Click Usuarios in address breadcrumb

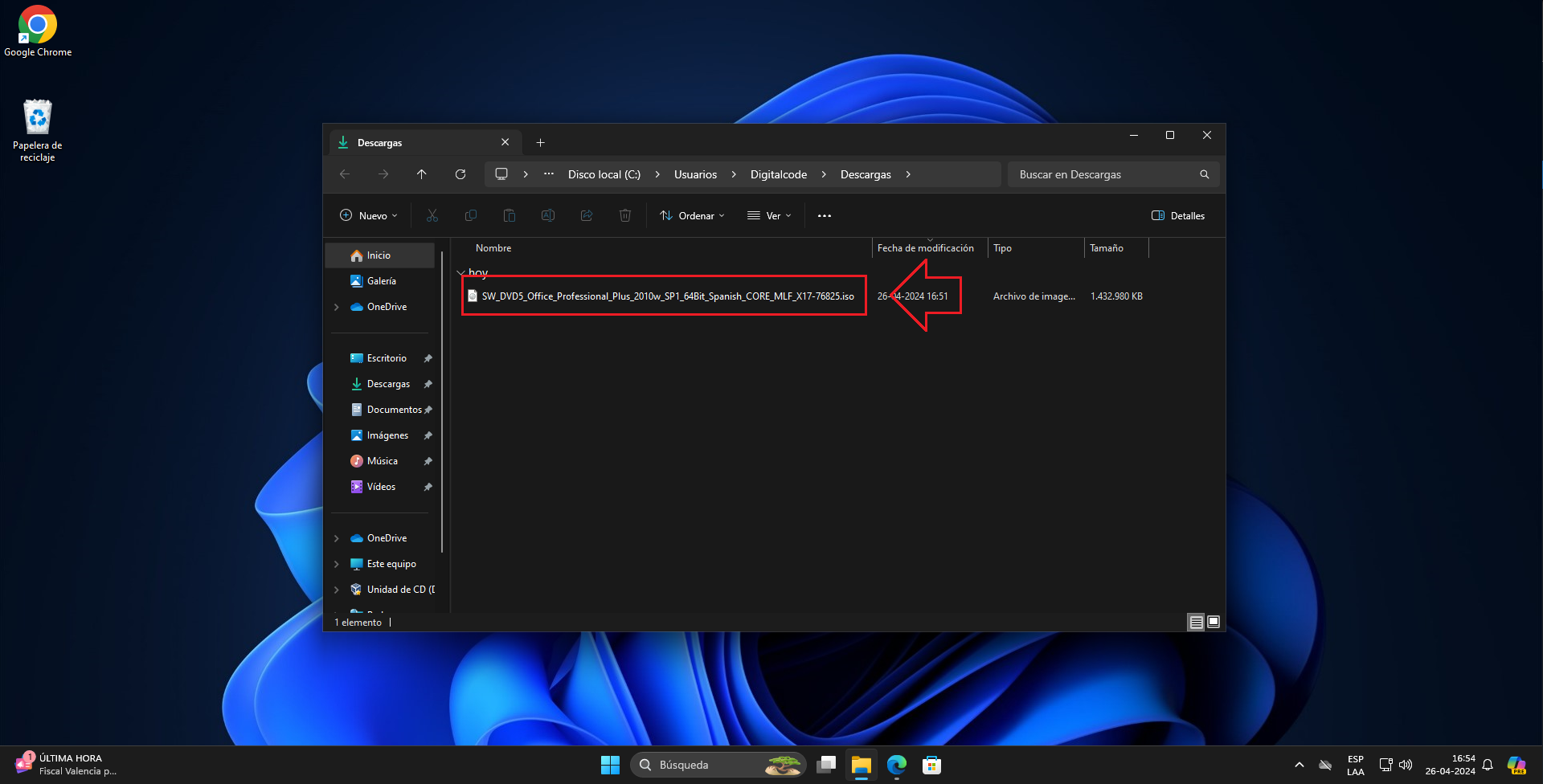pyautogui.click(x=695, y=174)
